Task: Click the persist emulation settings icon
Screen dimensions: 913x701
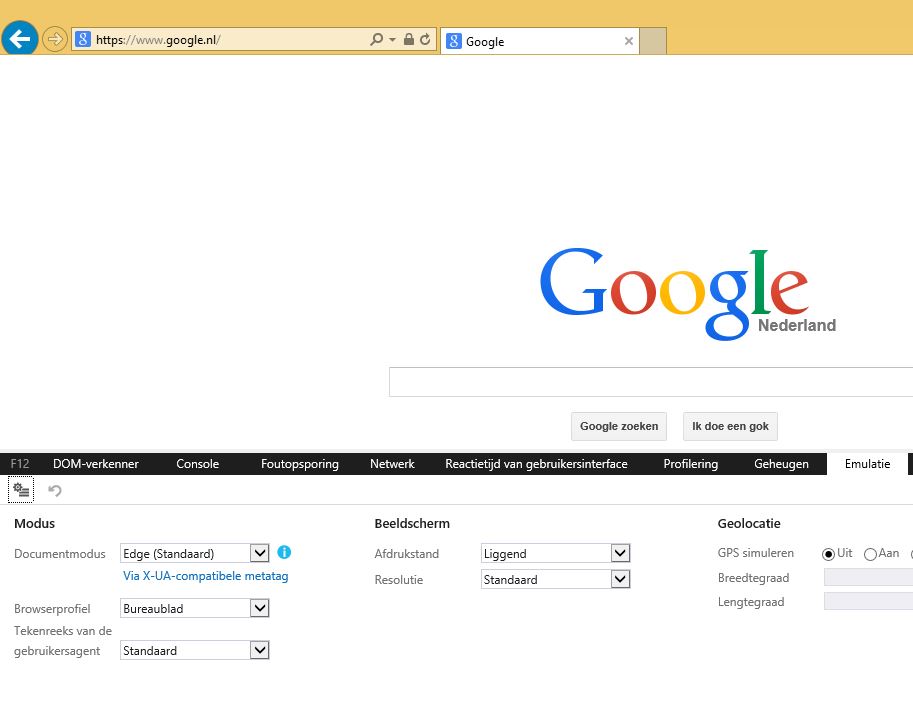Action: (21, 490)
